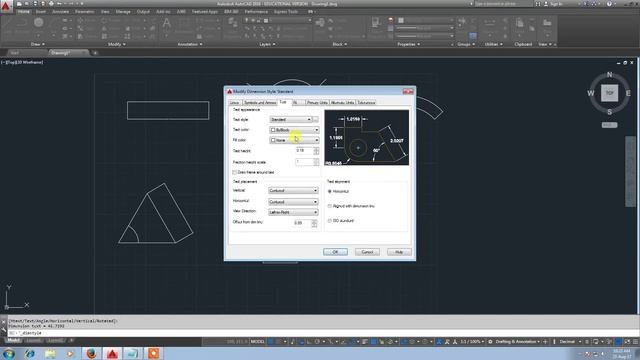Viewport: 640px width, 360px height.
Task: Click the W compass letter on ViewCube
Action: click(x=591, y=93)
